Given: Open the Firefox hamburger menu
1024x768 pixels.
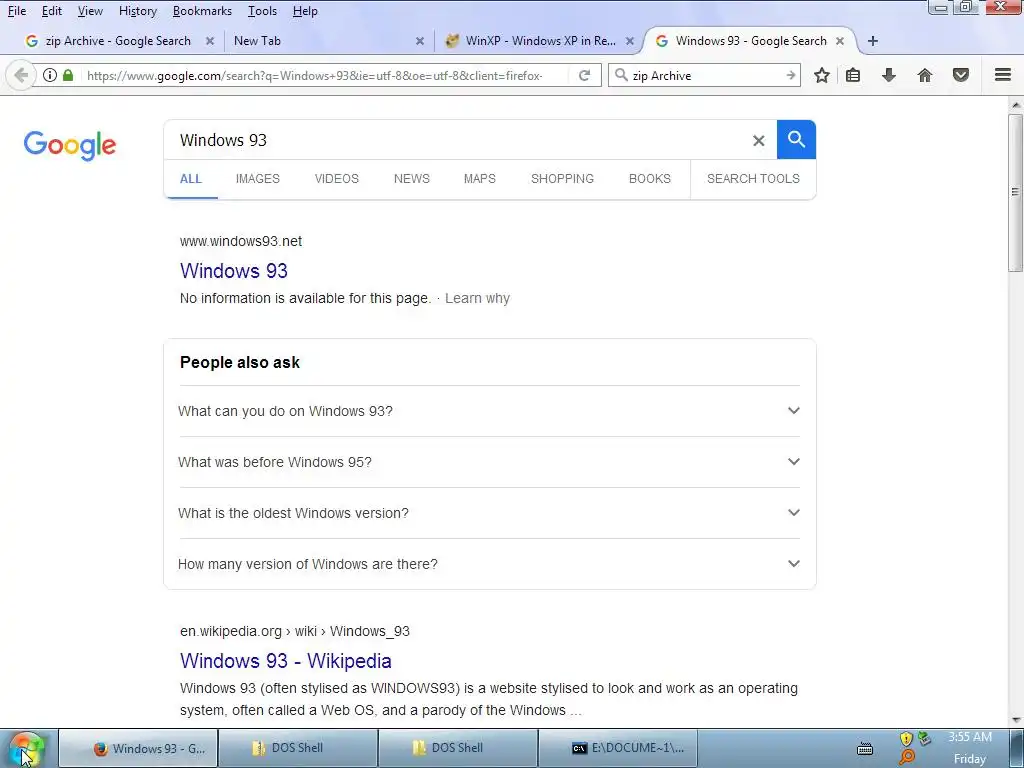Looking at the screenshot, I should pos(1003,75).
